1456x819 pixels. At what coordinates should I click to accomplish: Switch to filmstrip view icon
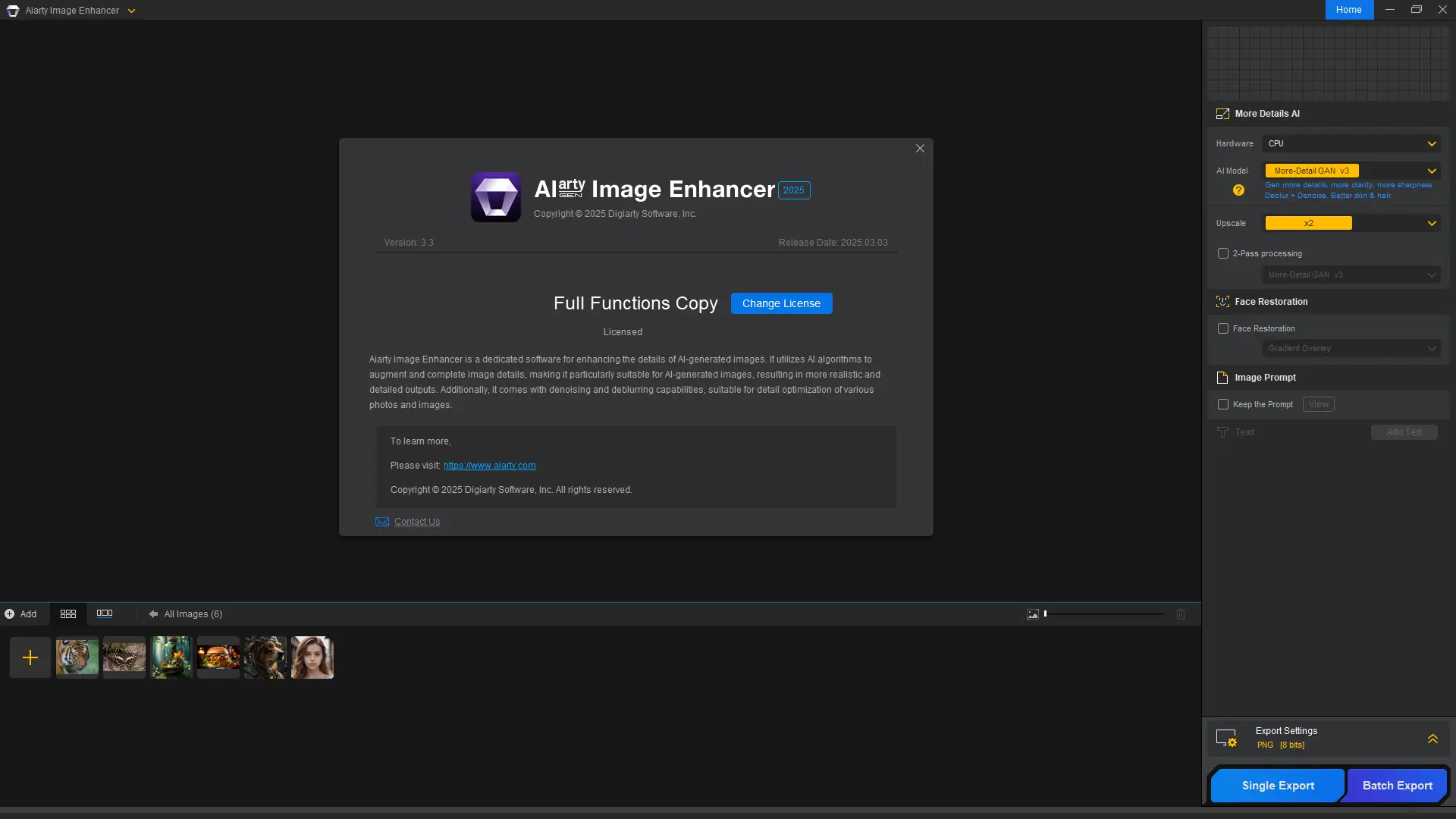pos(105,613)
